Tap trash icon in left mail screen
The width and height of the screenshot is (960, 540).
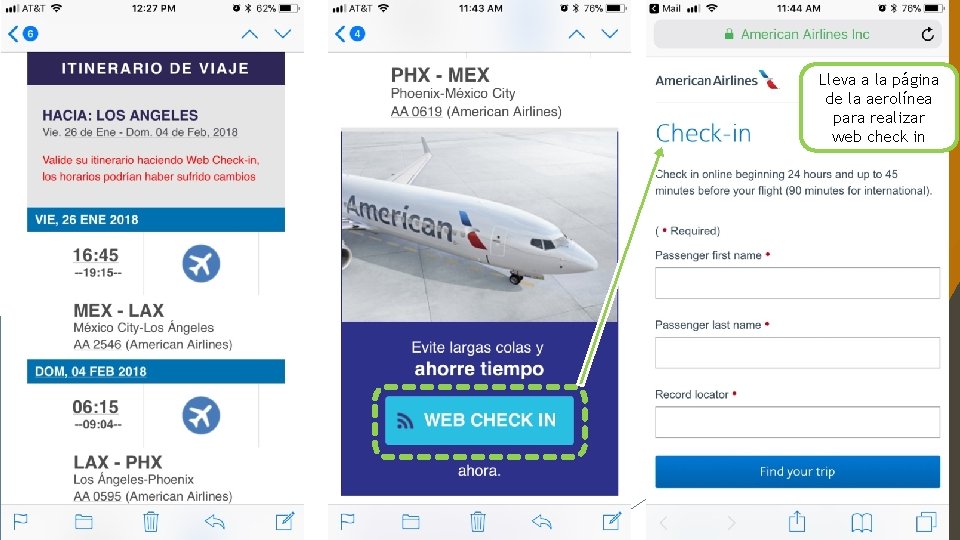(x=151, y=522)
